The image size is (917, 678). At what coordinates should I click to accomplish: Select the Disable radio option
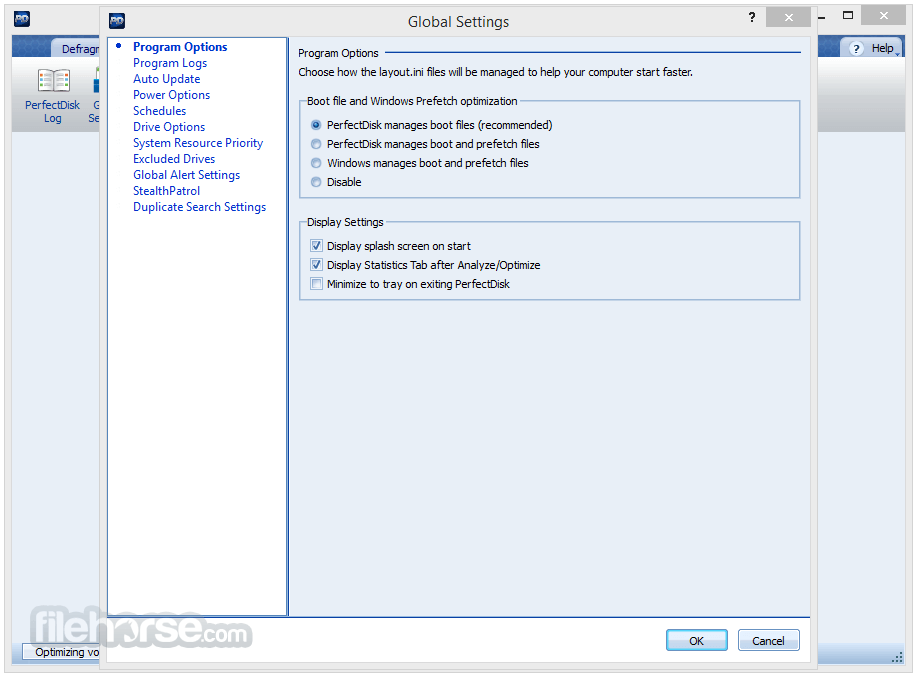coord(336,183)
